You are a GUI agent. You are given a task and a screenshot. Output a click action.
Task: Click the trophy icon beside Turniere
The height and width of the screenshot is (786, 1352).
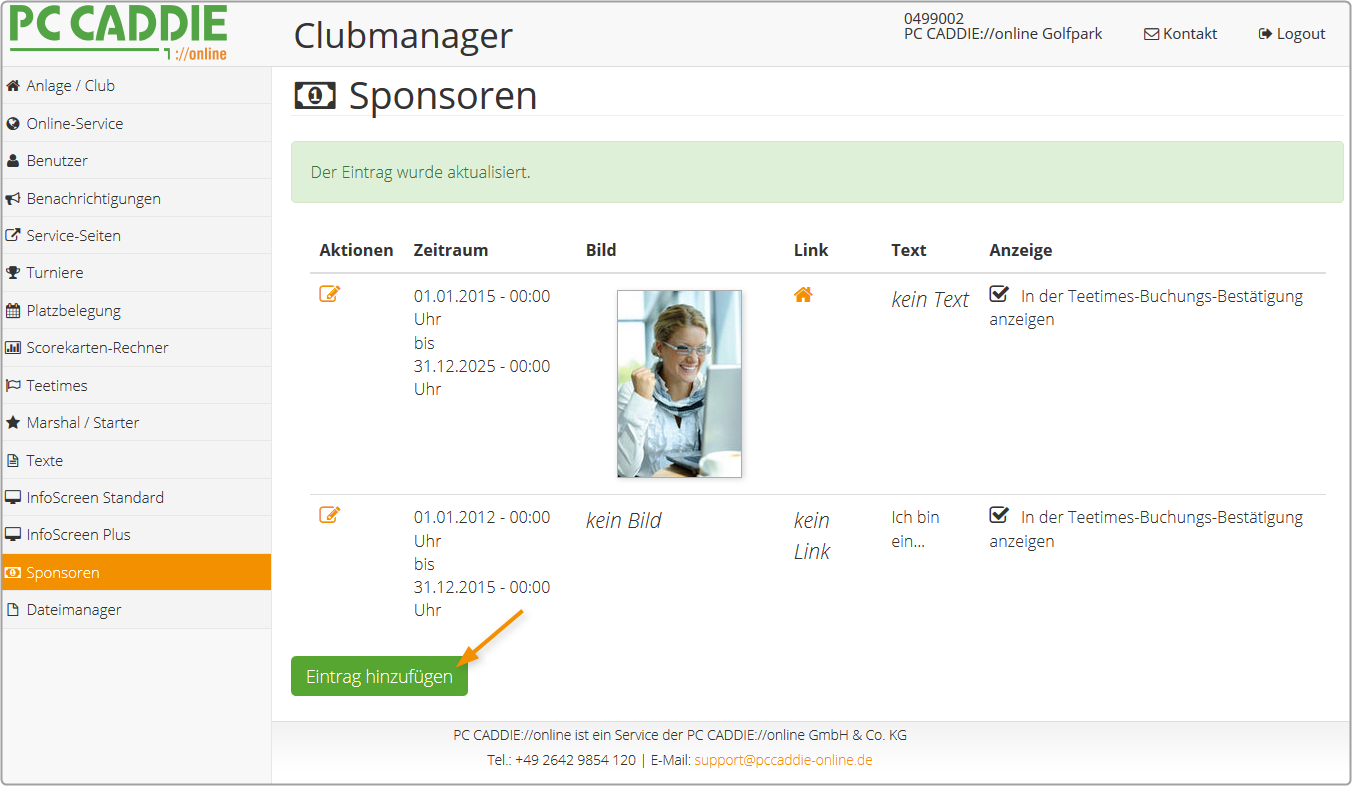point(13,273)
